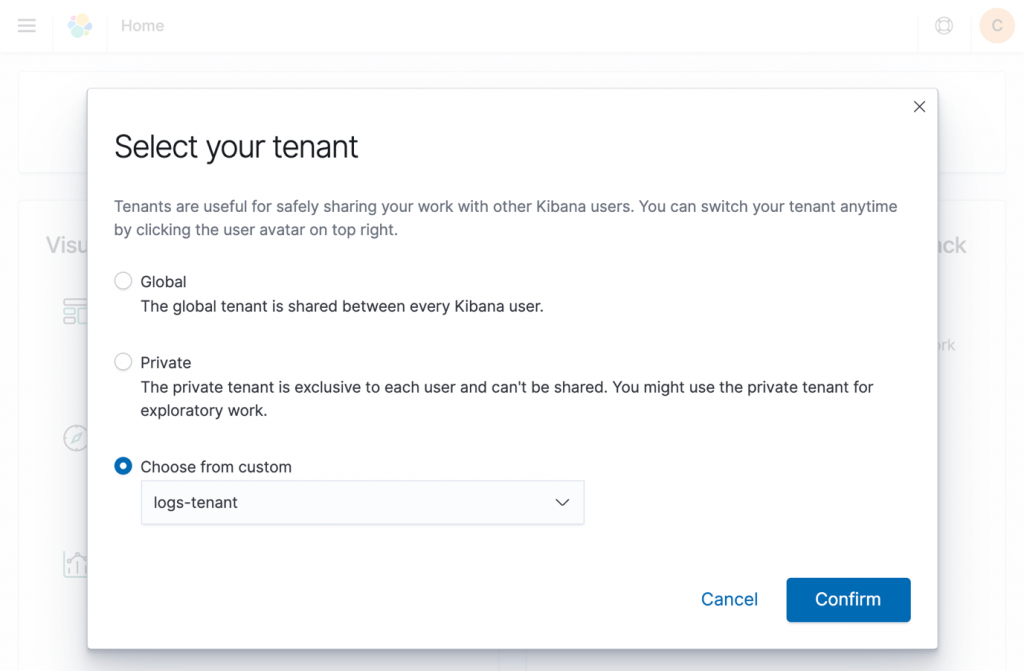
Task: Select the Private tenant radio button
Action: (122, 362)
